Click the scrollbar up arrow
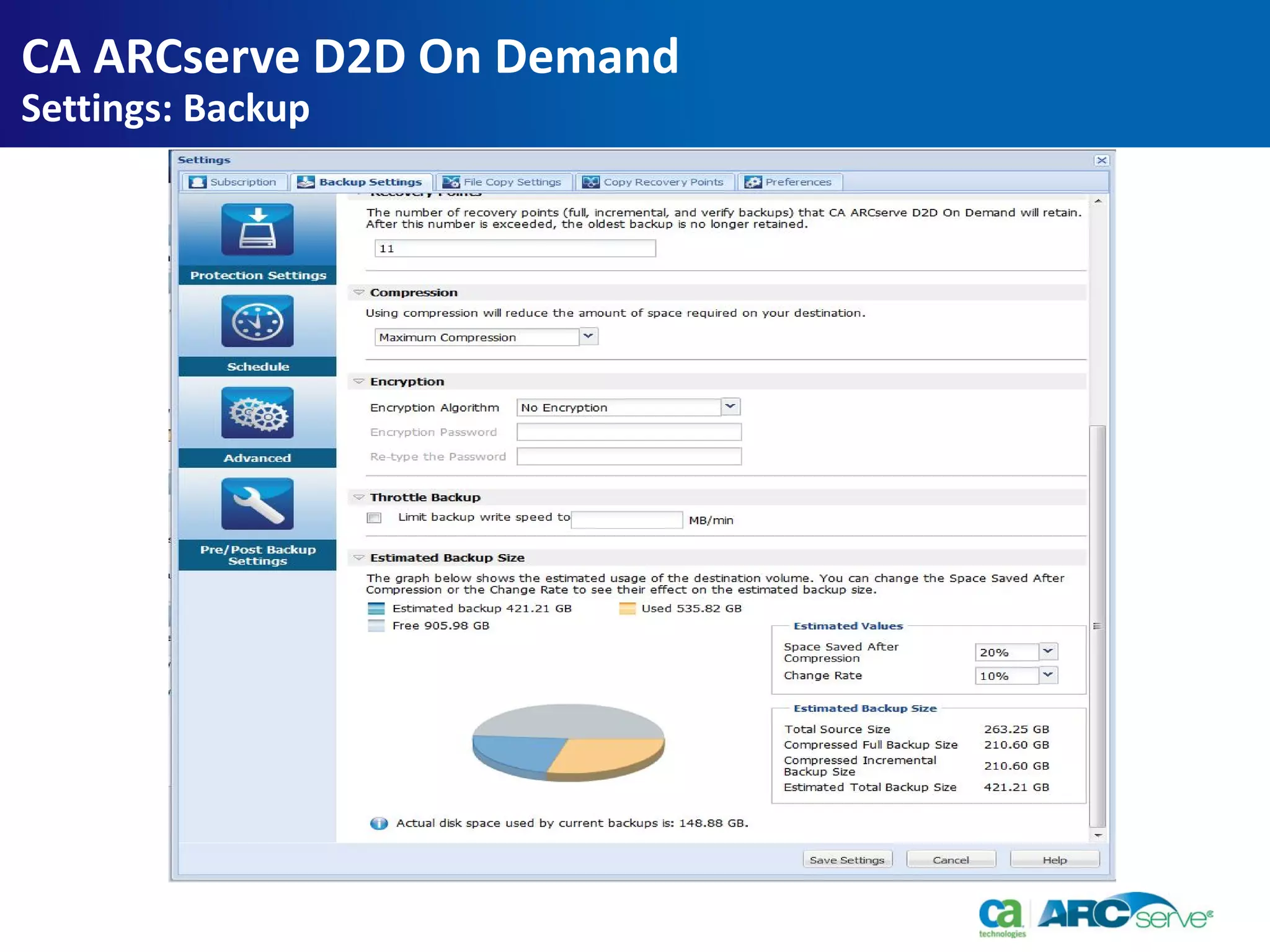Image resolution: width=1270 pixels, height=952 pixels. tap(1098, 201)
